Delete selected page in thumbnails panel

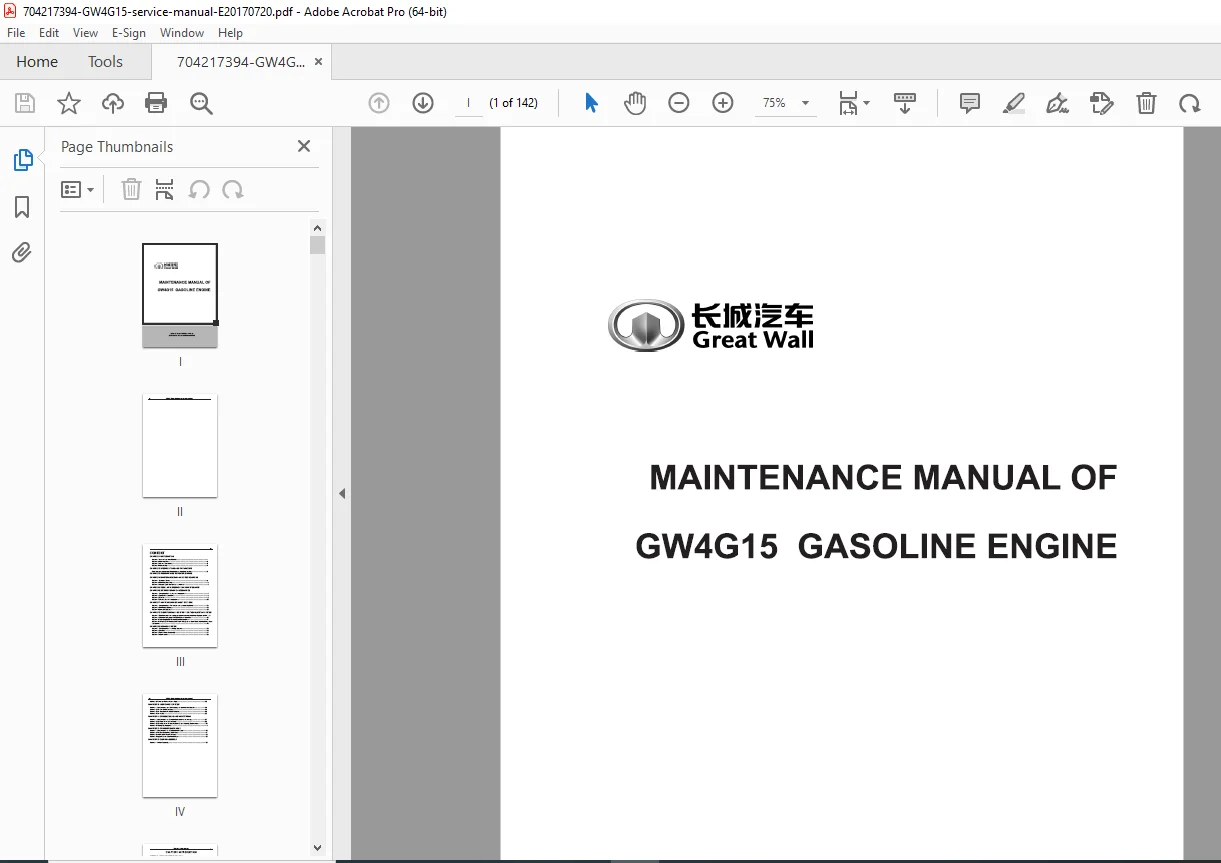click(131, 189)
